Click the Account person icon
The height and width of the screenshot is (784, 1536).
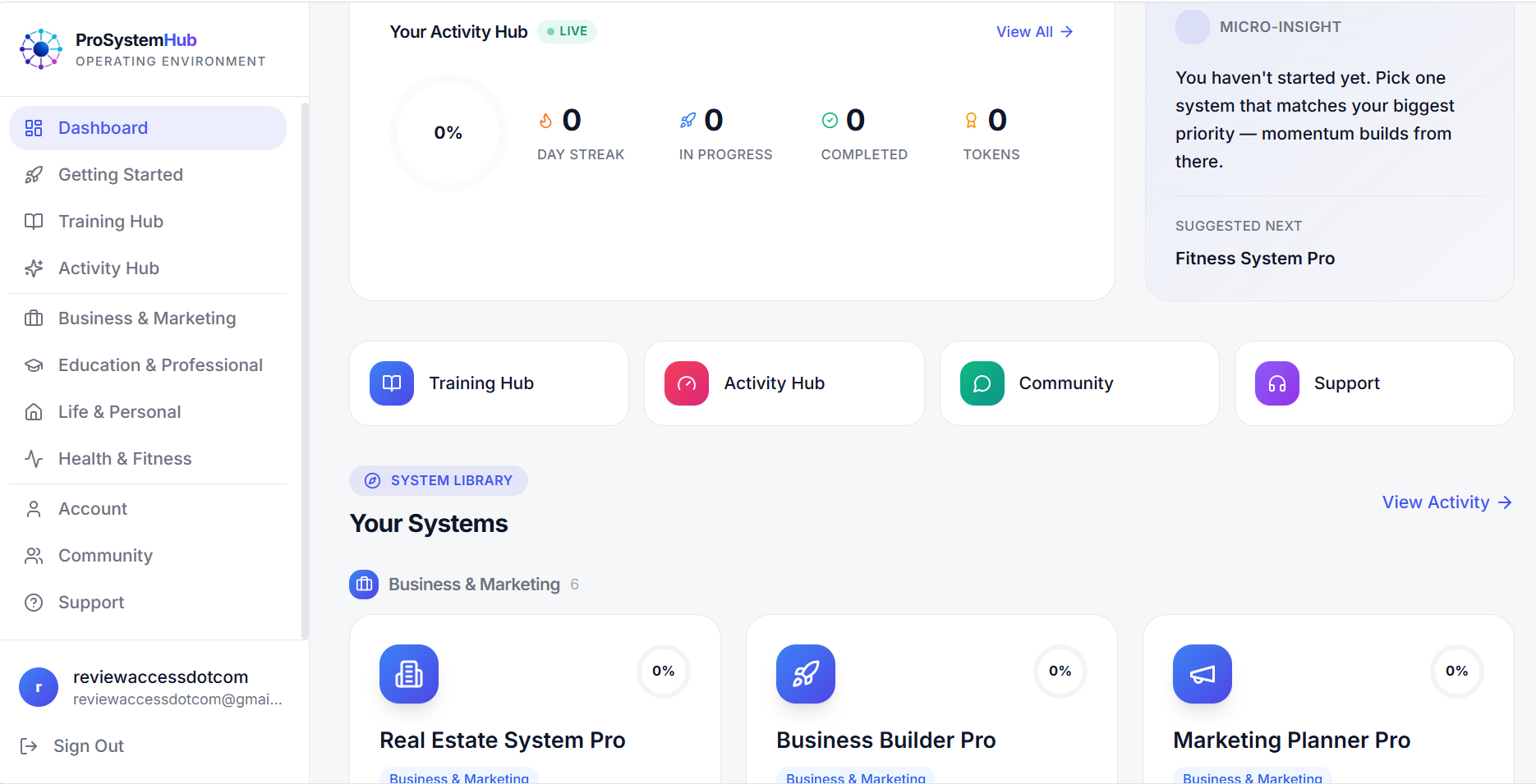[x=34, y=509]
